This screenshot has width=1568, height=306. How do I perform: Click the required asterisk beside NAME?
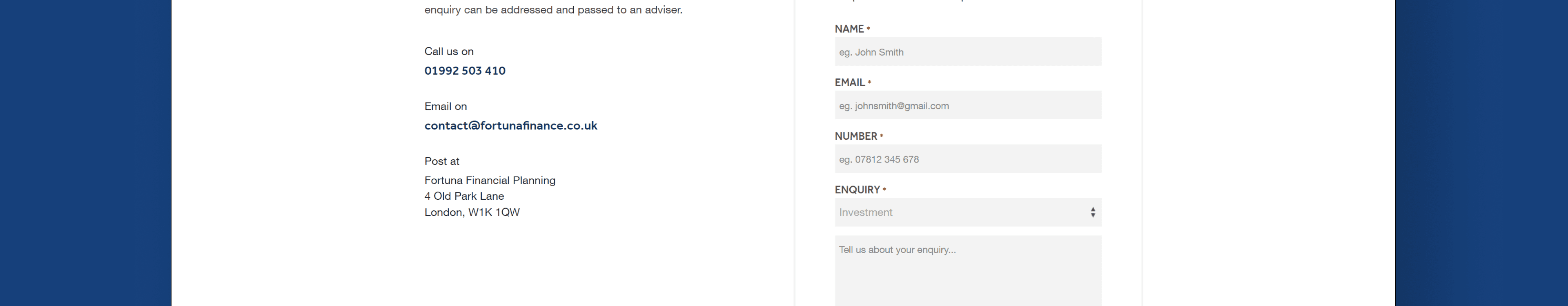coord(869,29)
